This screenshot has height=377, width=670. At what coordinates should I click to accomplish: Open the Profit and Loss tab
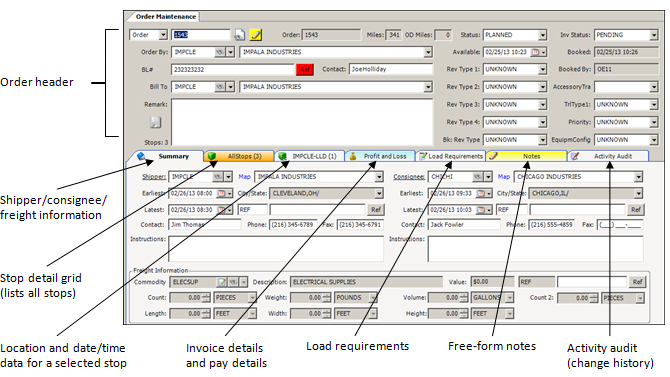(x=380, y=156)
